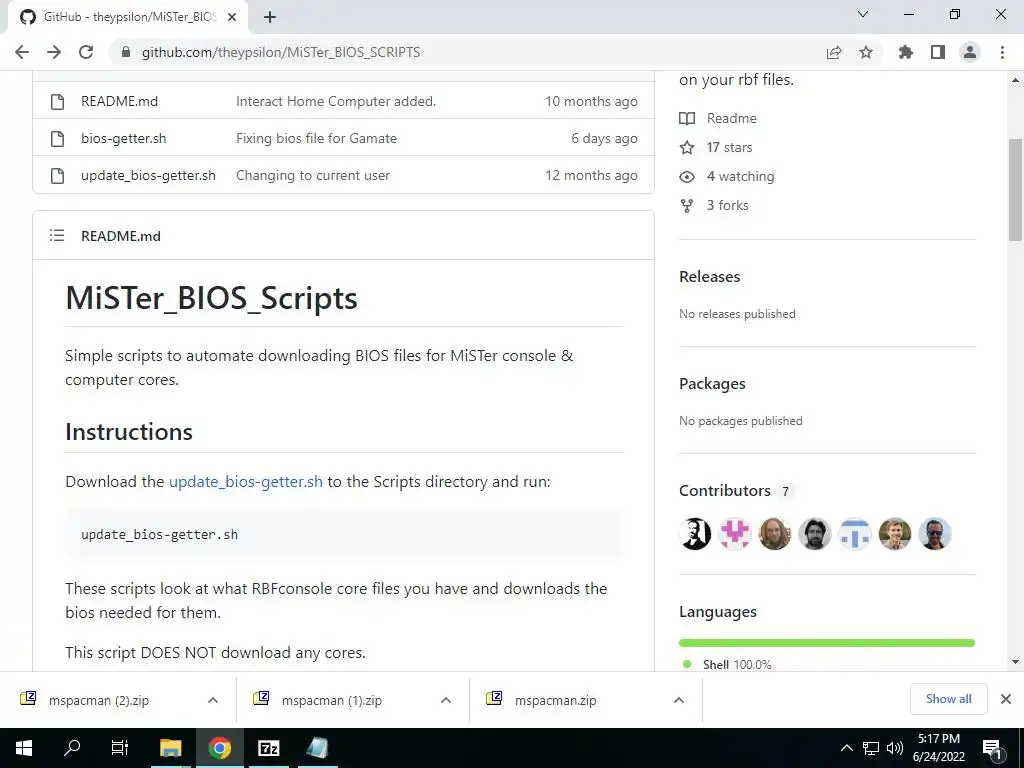Click the Shell 100.0% language link
The image size is (1024, 768).
(737, 664)
